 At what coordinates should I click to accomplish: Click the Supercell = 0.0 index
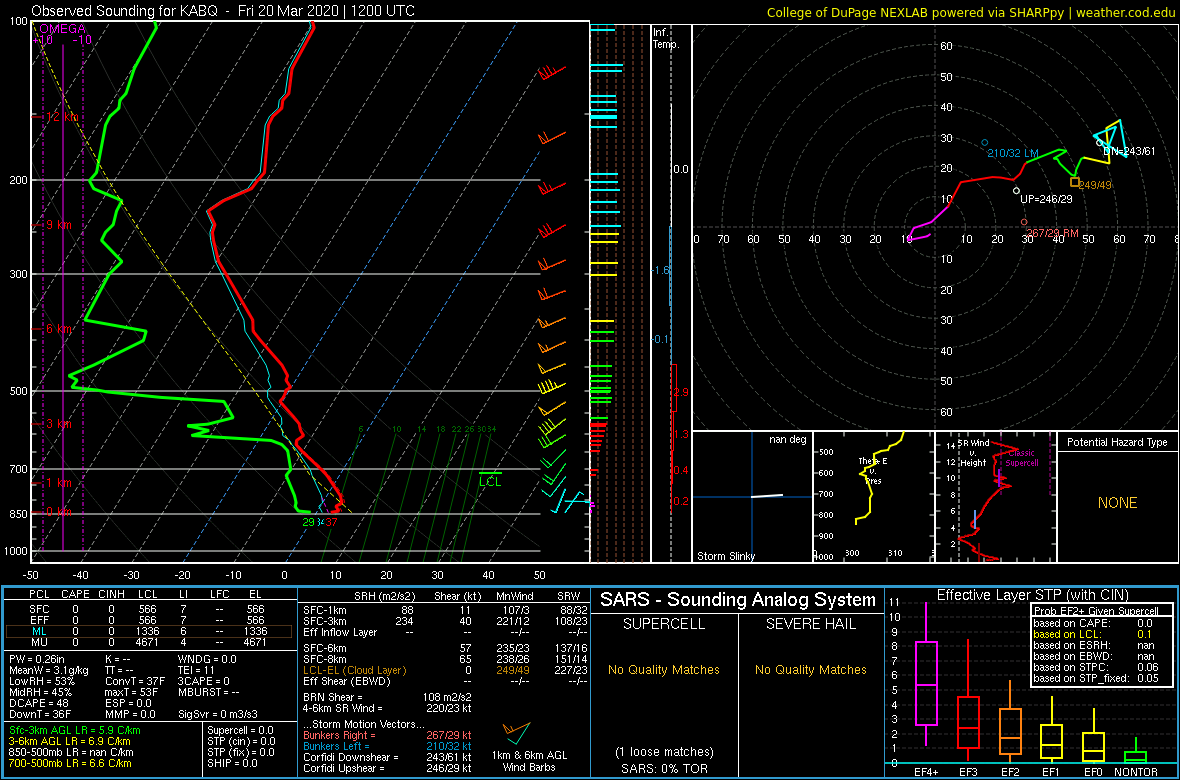(x=242, y=730)
